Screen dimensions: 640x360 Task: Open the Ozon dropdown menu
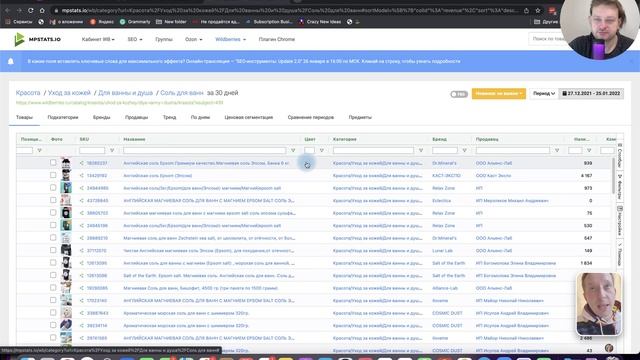click(x=193, y=39)
